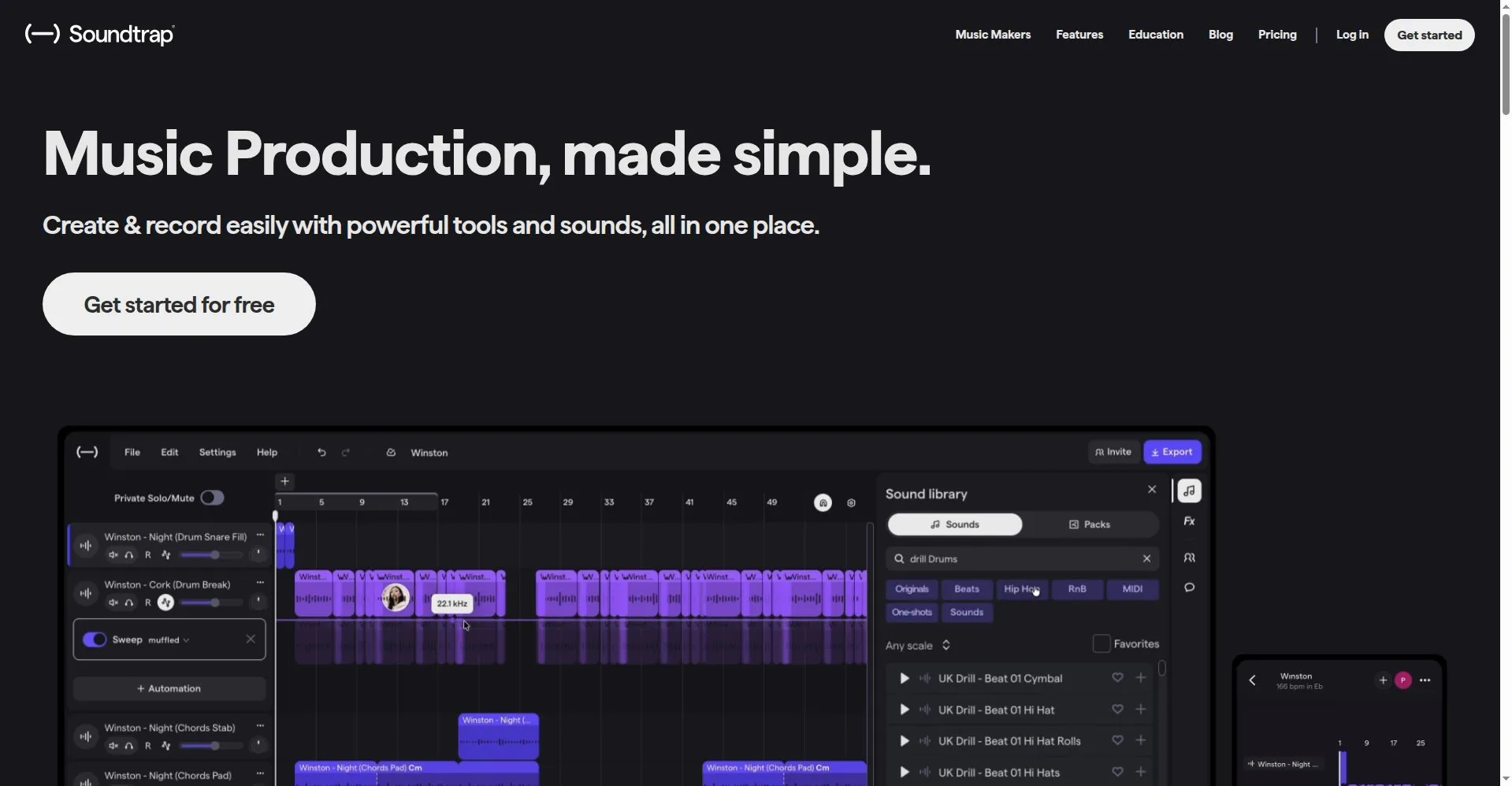Play the UK Drill - Beat 01 Cymbal sample
1512x786 pixels.
(x=905, y=678)
